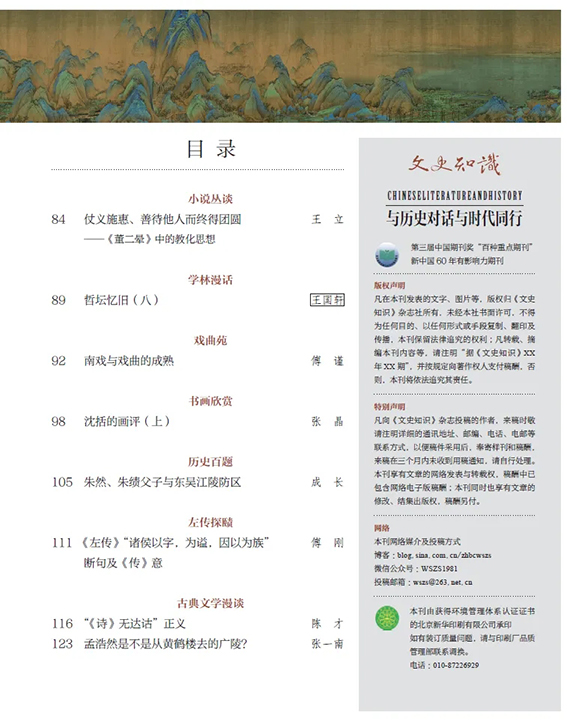The image size is (567, 724).
Task: Click author name 王立
Action: coord(327,219)
